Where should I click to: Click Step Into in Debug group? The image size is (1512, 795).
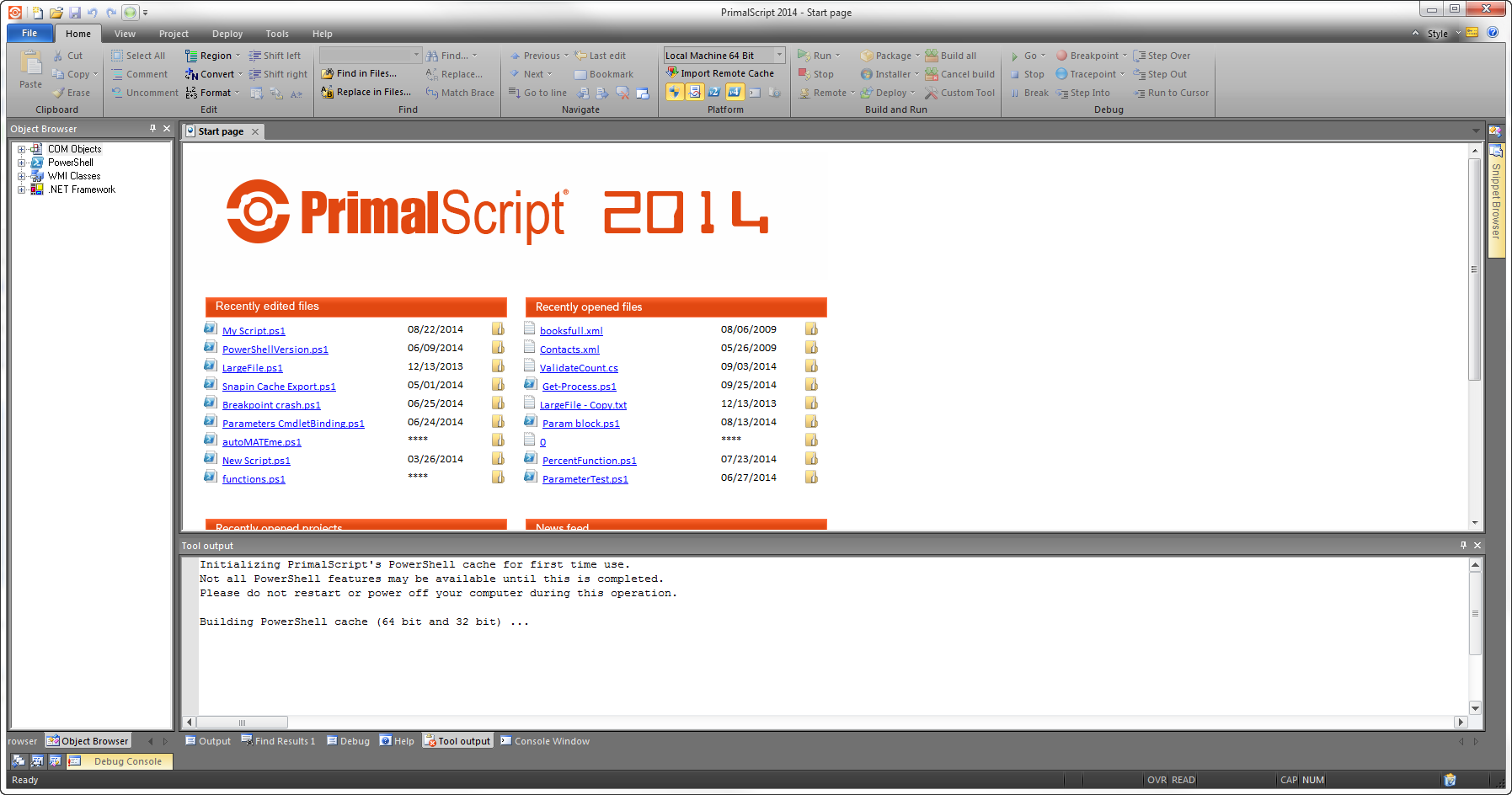1083,93
